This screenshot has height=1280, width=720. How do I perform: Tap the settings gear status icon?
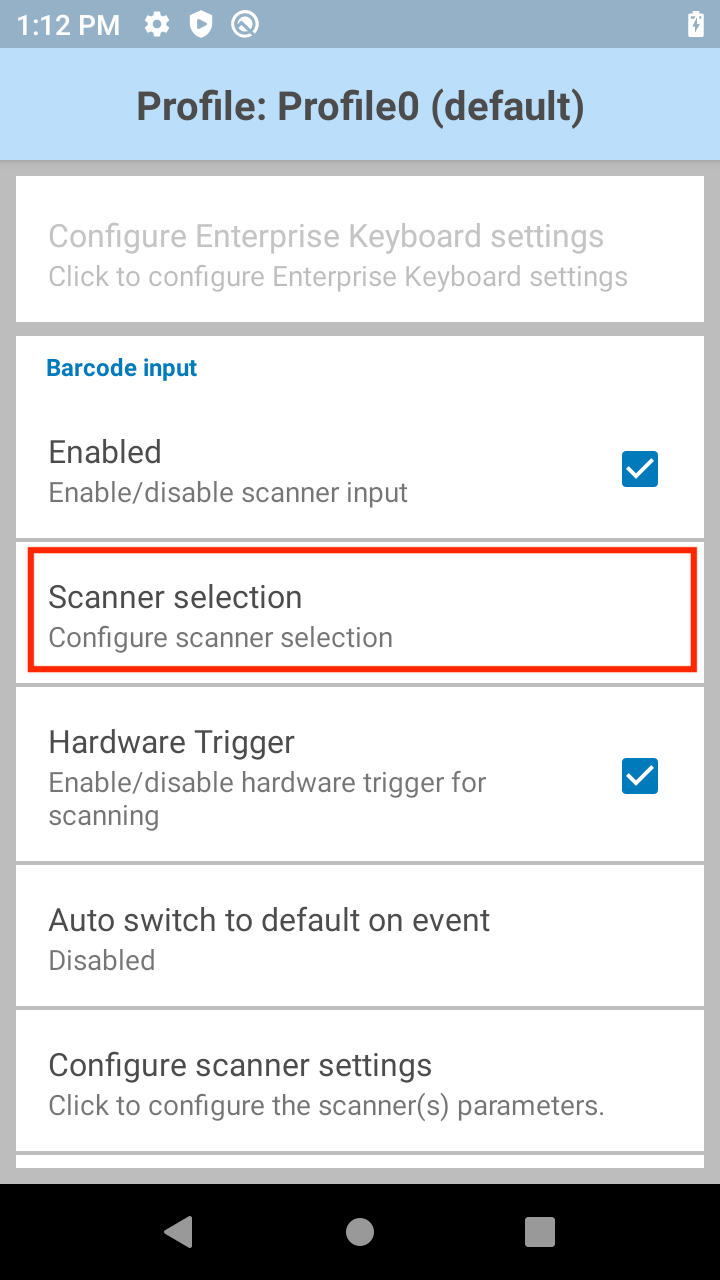pyautogui.click(x=157, y=24)
